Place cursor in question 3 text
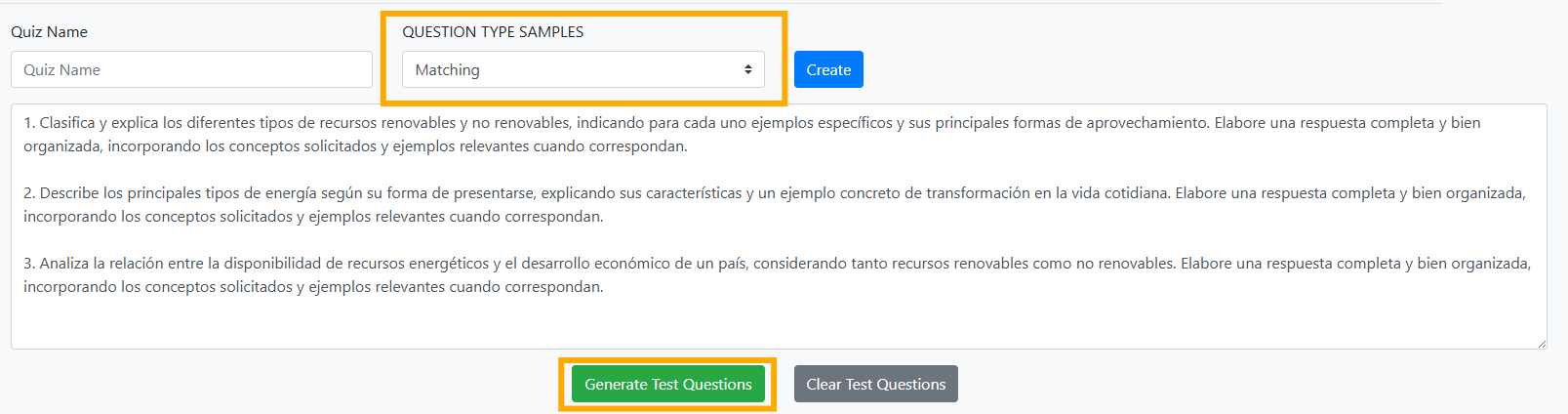The height and width of the screenshot is (414, 1568). (x=777, y=275)
